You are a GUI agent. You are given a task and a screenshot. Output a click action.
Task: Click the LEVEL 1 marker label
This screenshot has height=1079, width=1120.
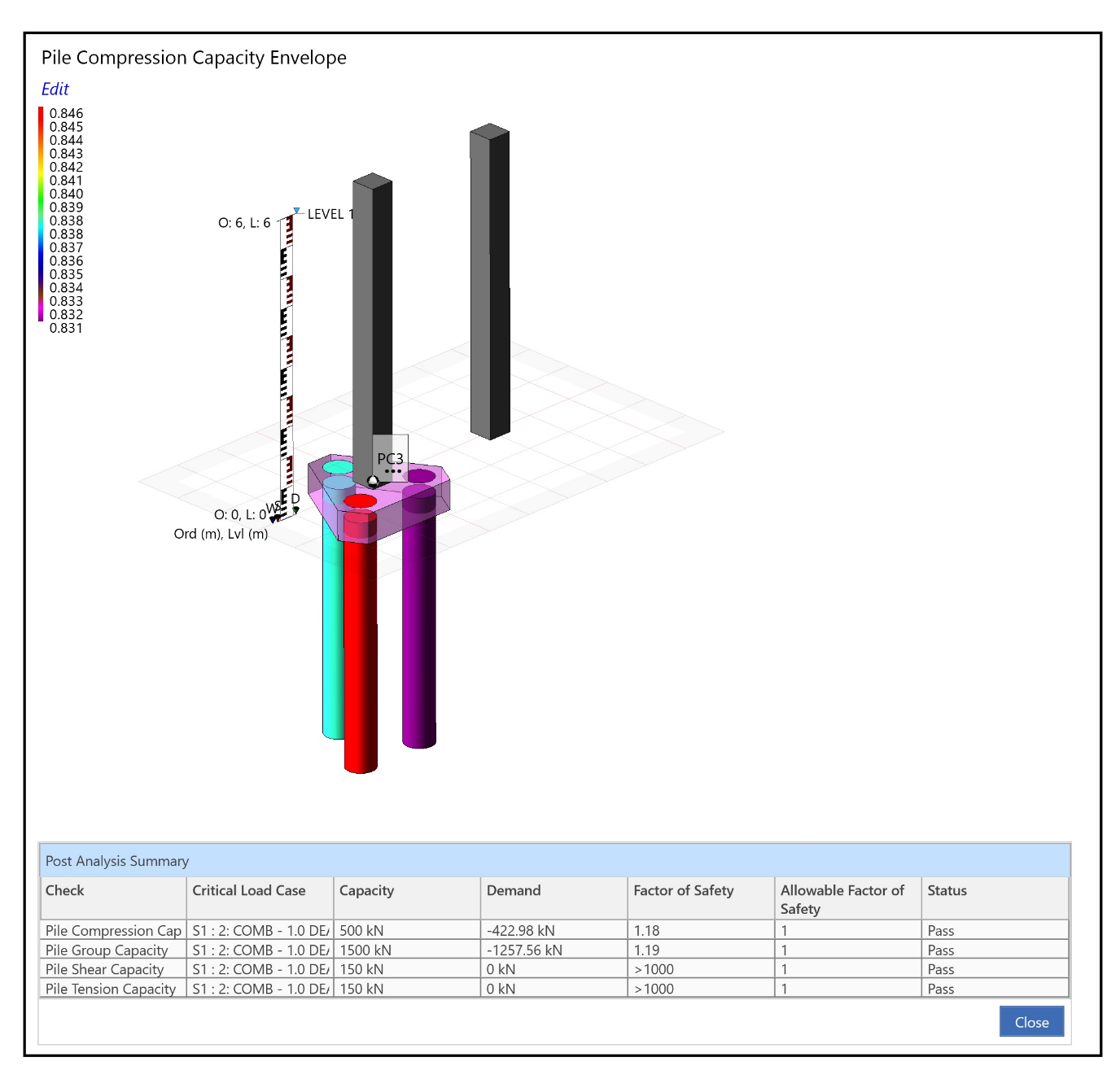[x=330, y=214]
